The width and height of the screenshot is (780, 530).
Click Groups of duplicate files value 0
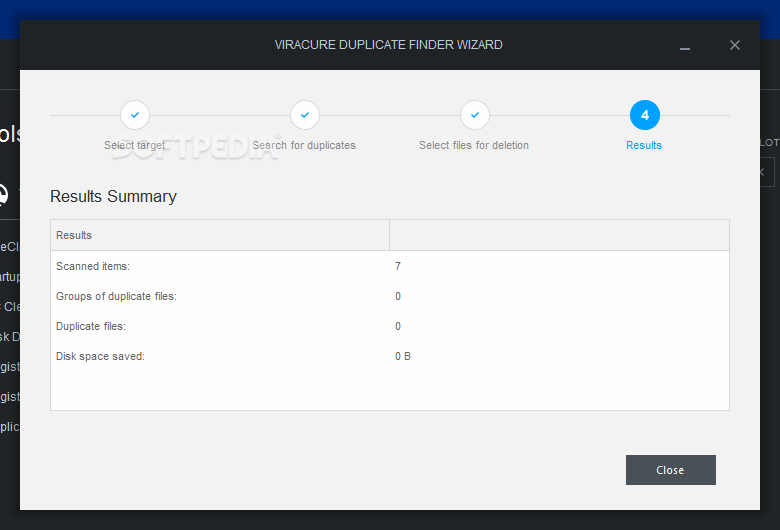[398, 296]
